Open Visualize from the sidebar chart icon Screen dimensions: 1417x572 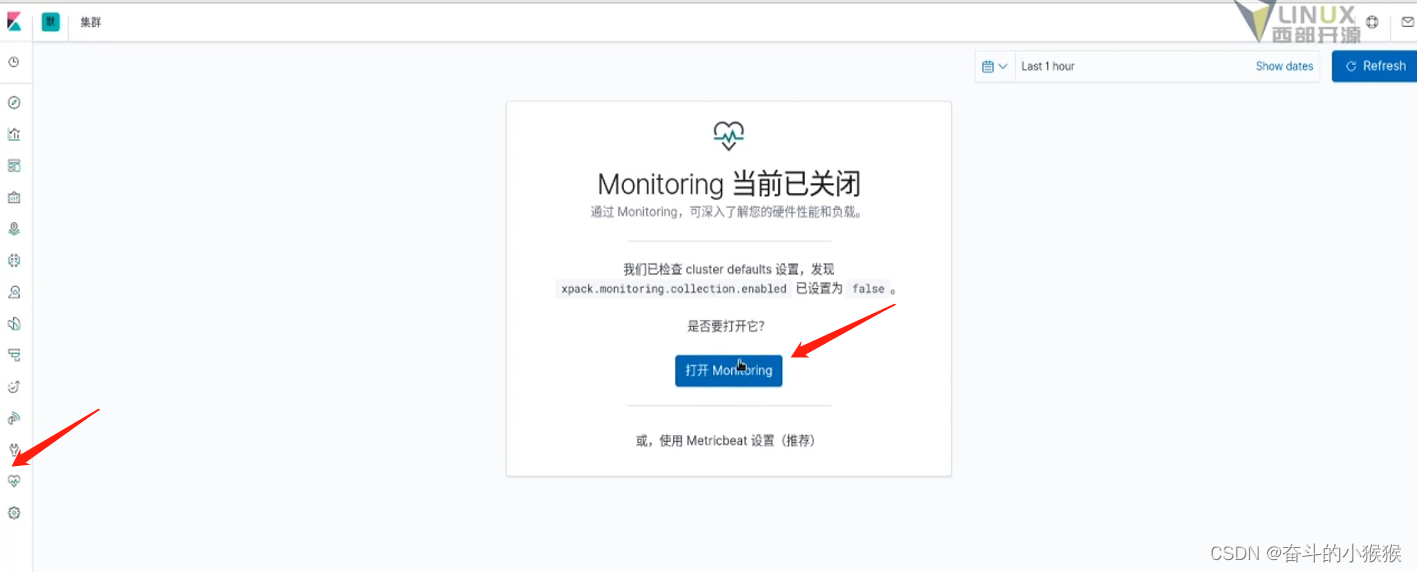[14, 134]
